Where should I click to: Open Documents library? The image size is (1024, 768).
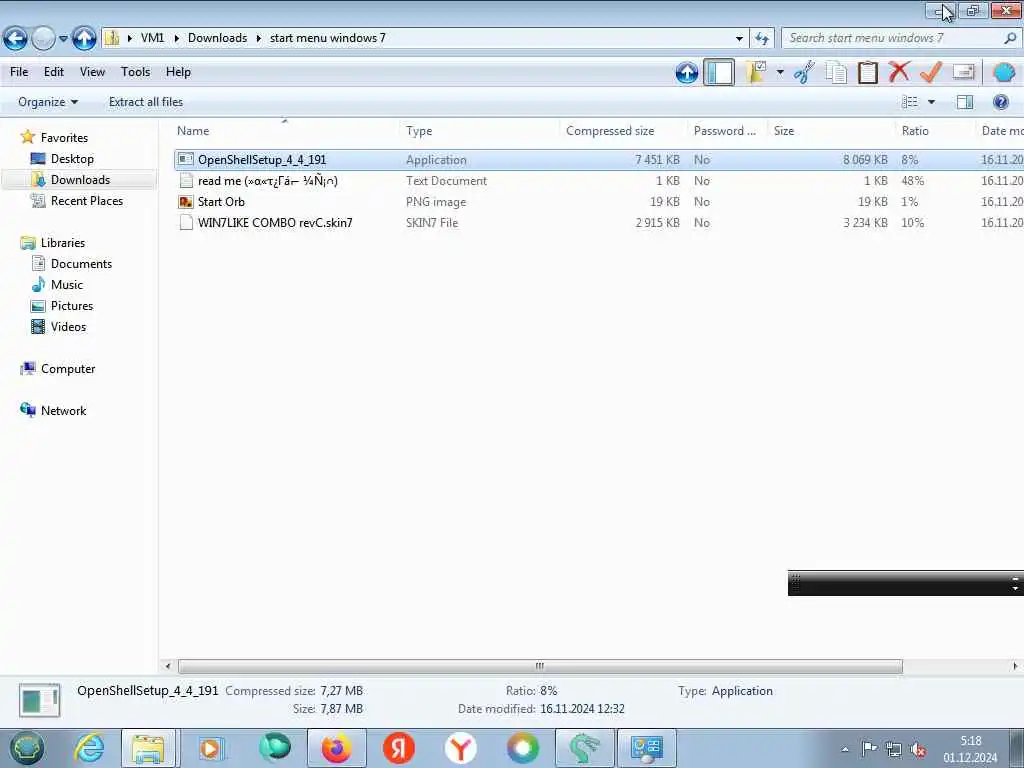pyautogui.click(x=81, y=264)
